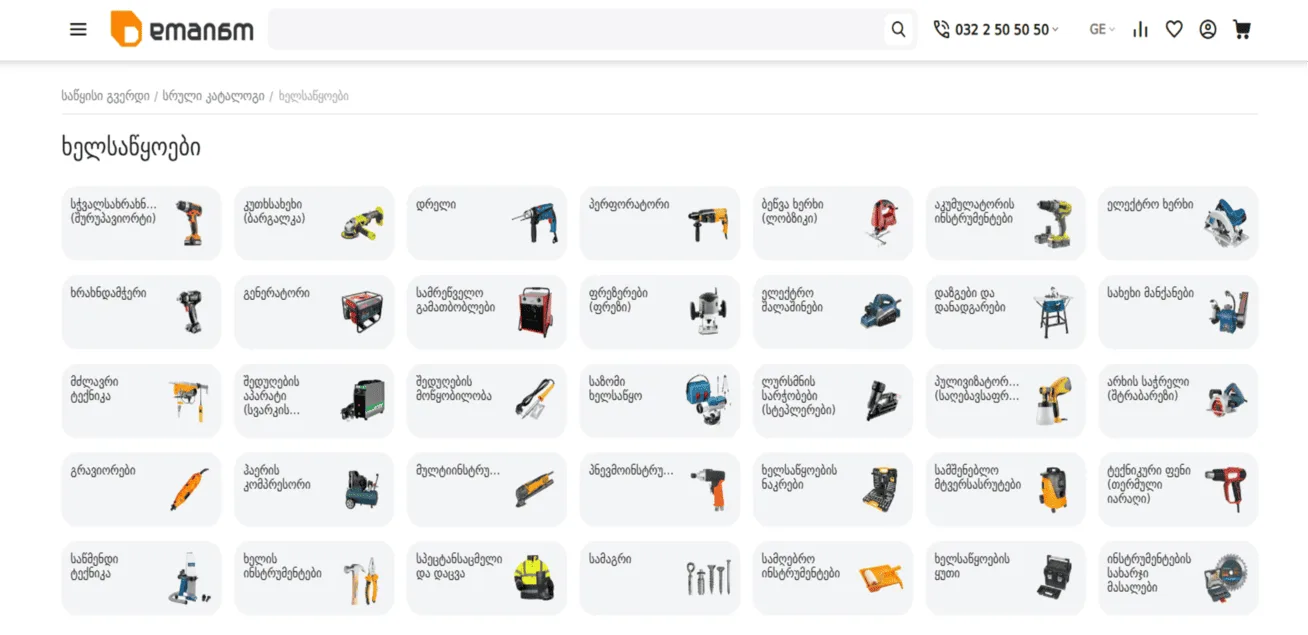1308x635 pixels.
Task: Open the პერფორატორი rotary hammer category
Action: click(660, 223)
